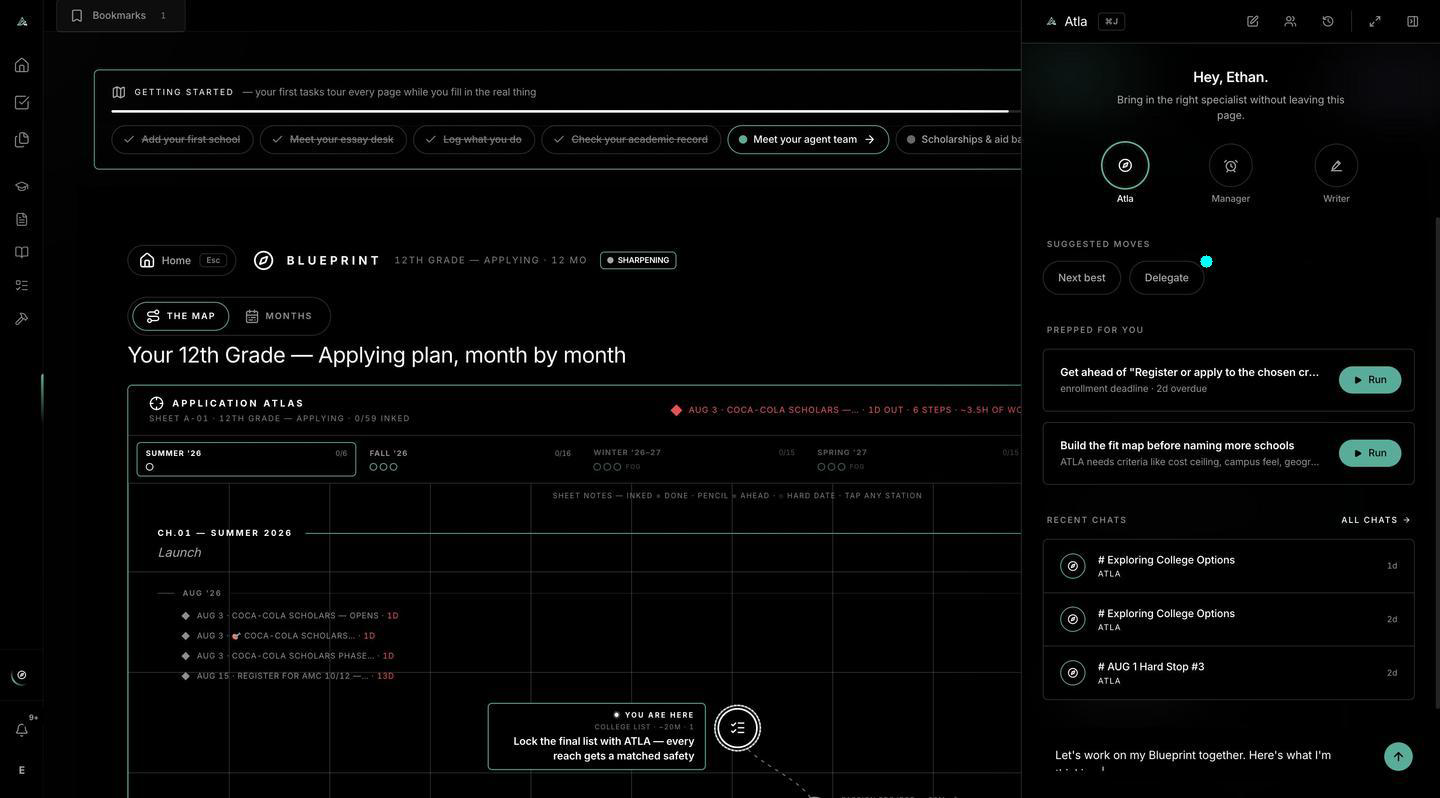Switch to The Map view

tap(181, 316)
